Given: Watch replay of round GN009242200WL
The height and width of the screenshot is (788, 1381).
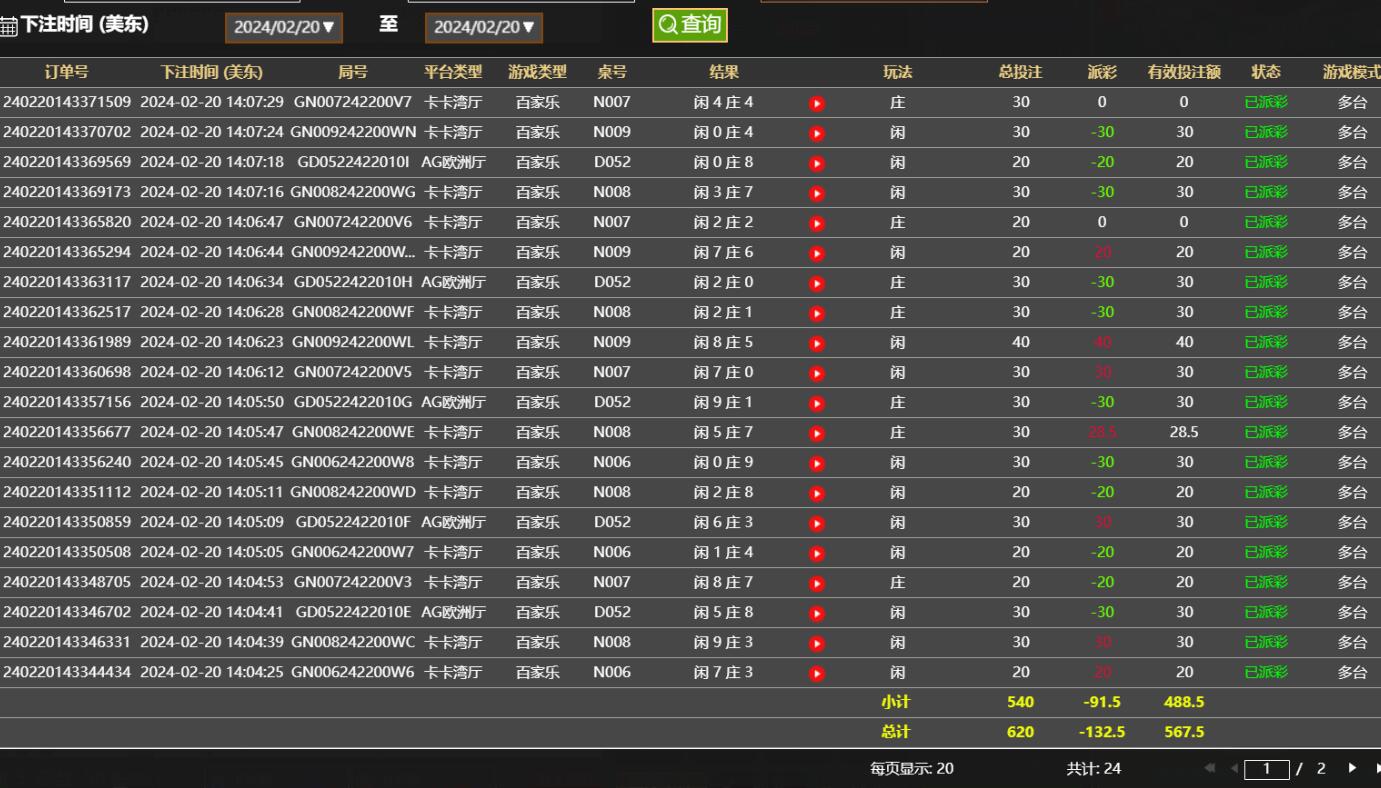Looking at the screenshot, I should tap(817, 343).
